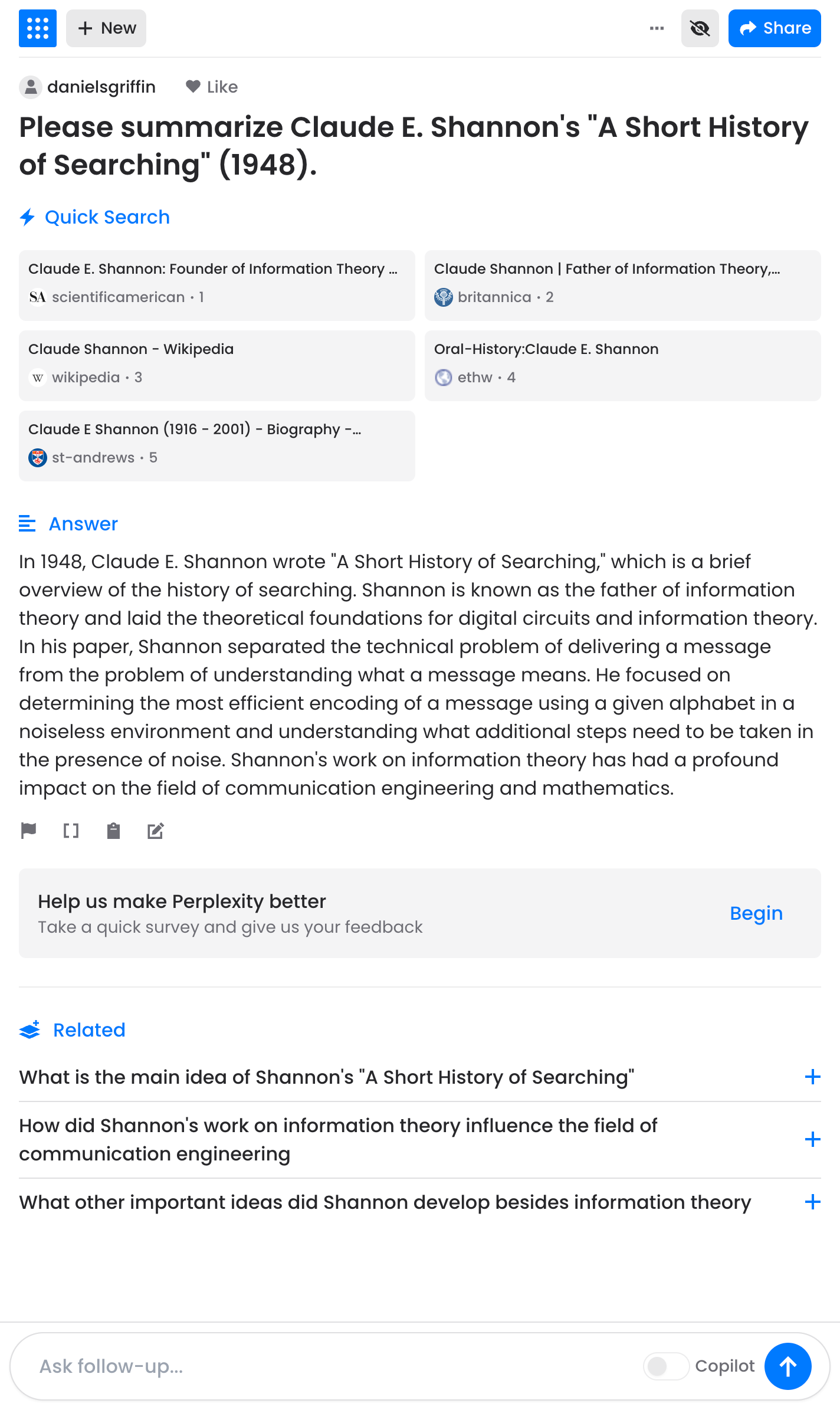Image resolution: width=840 pixels, height=1410 pixels.
Task: Begin the Perplexity feedback survey
Action: (756, 913)
